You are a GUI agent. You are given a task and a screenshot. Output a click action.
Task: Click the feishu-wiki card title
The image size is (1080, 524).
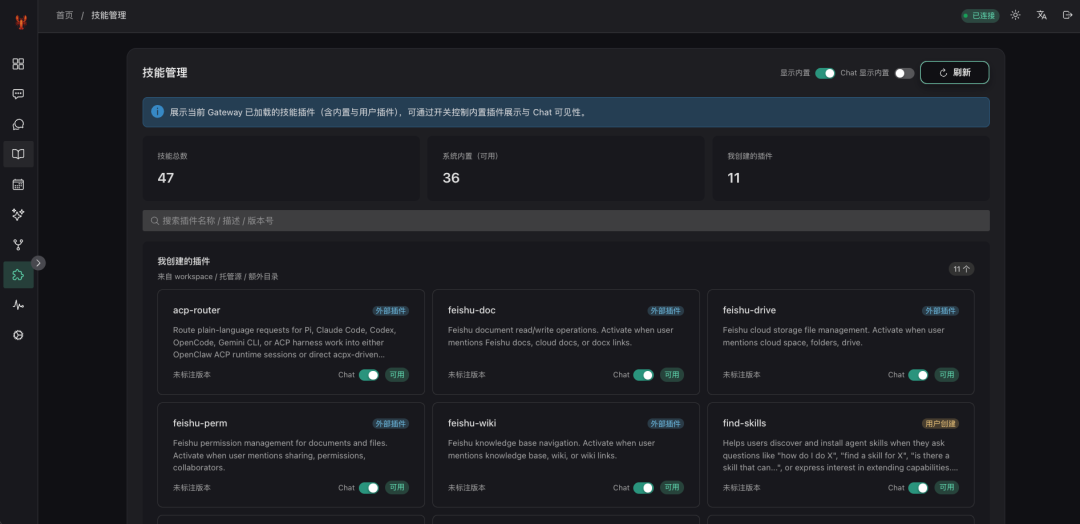[472, 423]
